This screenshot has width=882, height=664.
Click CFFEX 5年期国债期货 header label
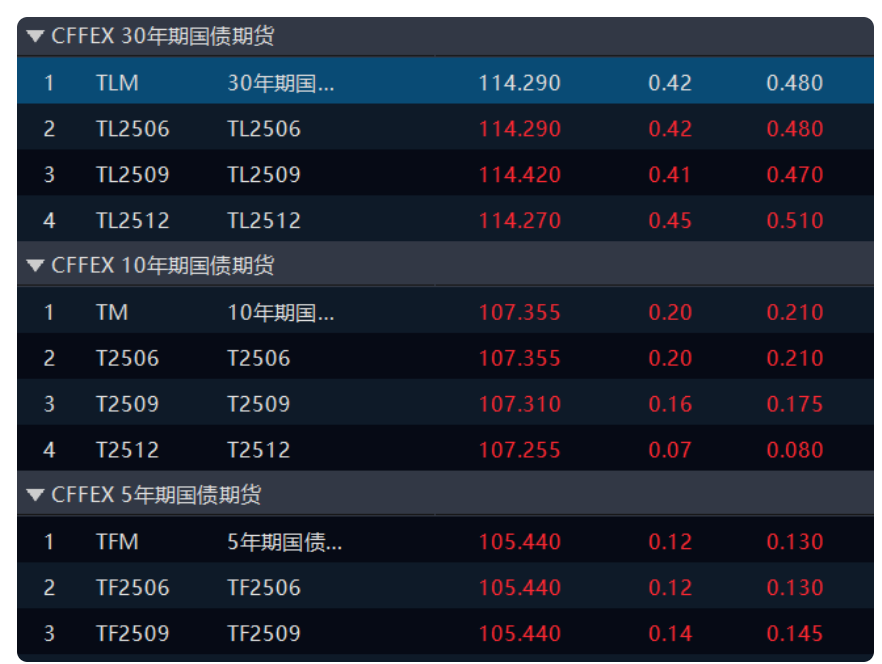[x=156, y=495]
